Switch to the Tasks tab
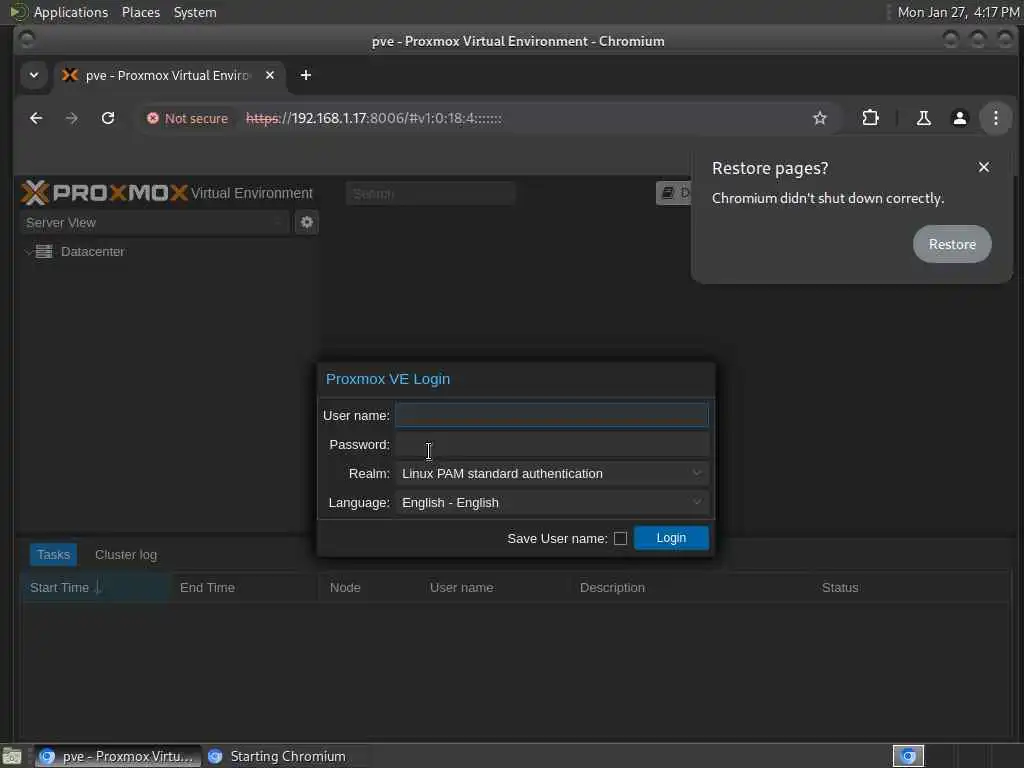 tap(54, 554)
